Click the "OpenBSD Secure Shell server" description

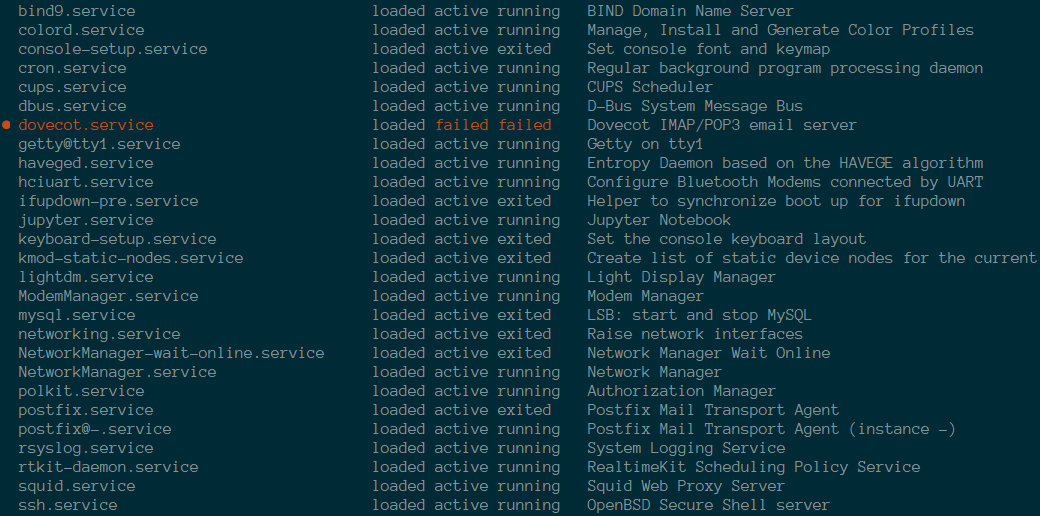(x=708, y=505)
